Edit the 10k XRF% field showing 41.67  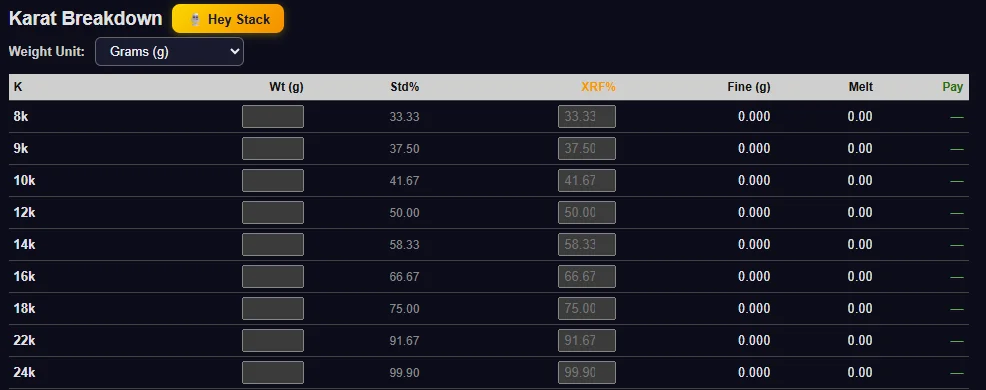coord(587,181)
